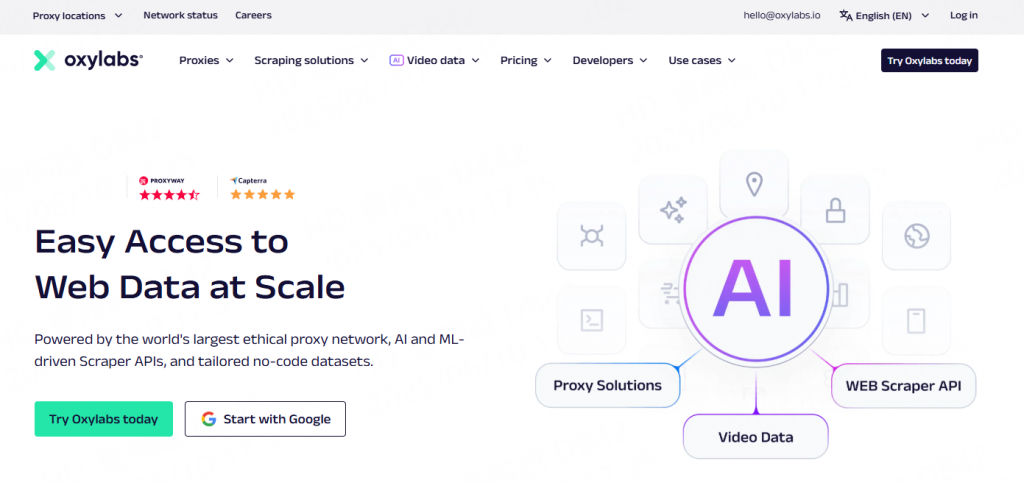Open the Scraping solutions menu
Image resolution: width=1024 pixels, height=483 pixels.
[311, 60]
